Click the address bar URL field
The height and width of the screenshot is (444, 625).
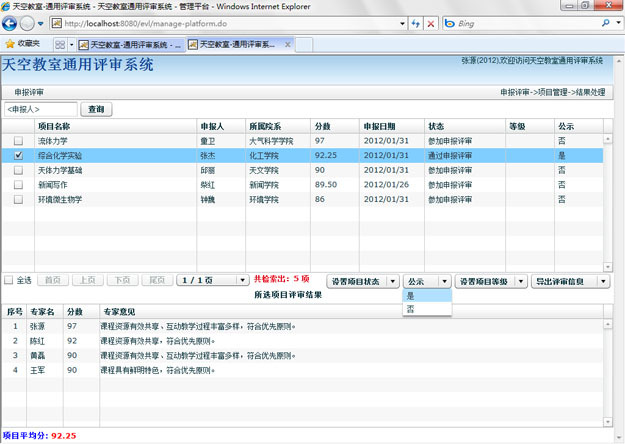click(229, 24)
